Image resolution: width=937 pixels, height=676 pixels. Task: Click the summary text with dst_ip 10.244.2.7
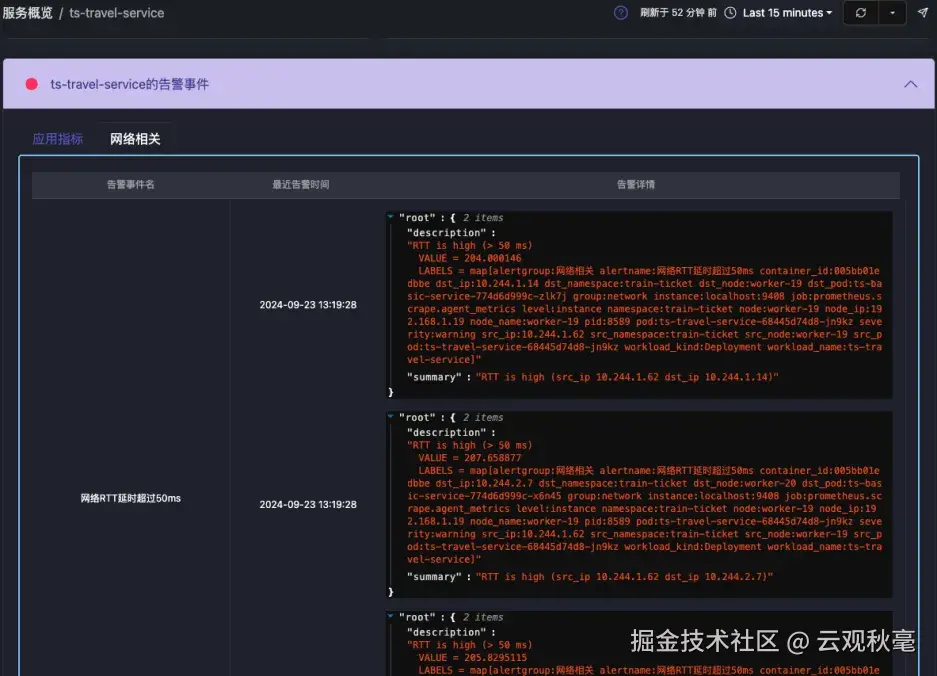[624, 577]
